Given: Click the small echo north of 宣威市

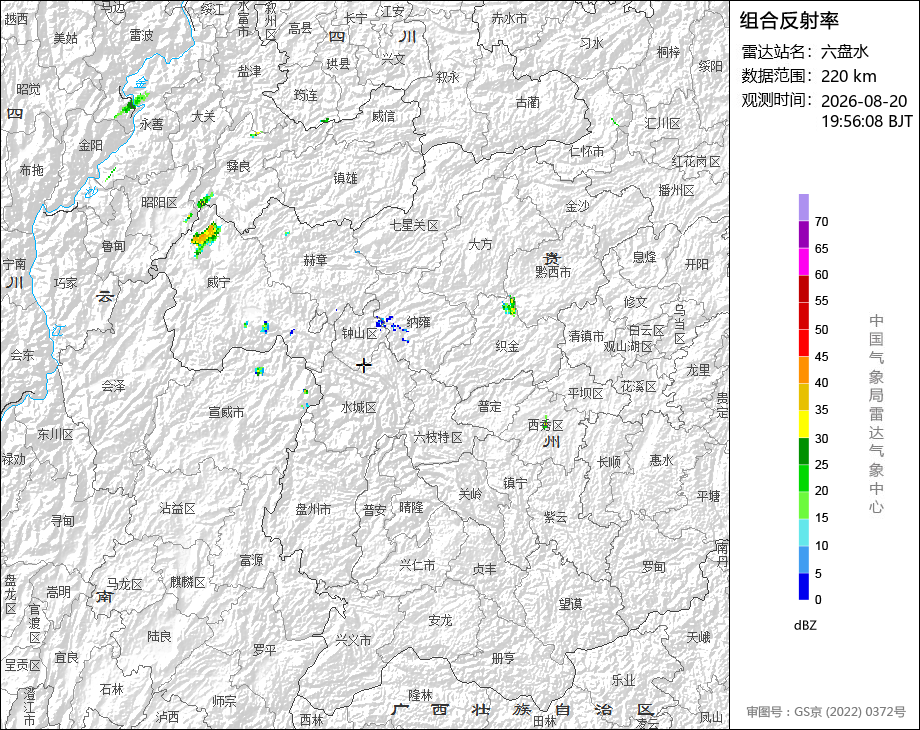Looking at the screenshot, I should click(x=259, y=371).
